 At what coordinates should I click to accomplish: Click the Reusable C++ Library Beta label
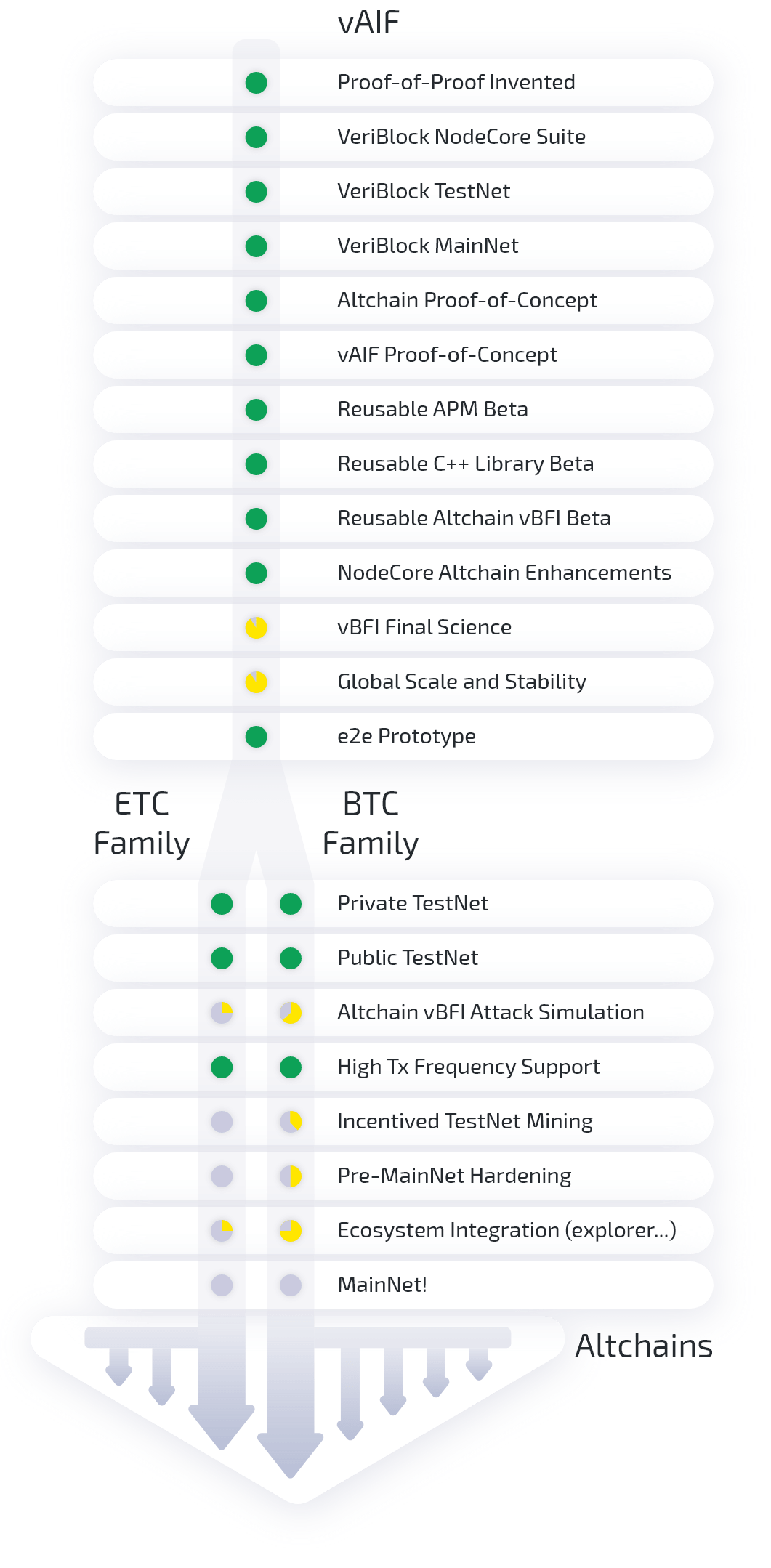click(x=466, y=464)
